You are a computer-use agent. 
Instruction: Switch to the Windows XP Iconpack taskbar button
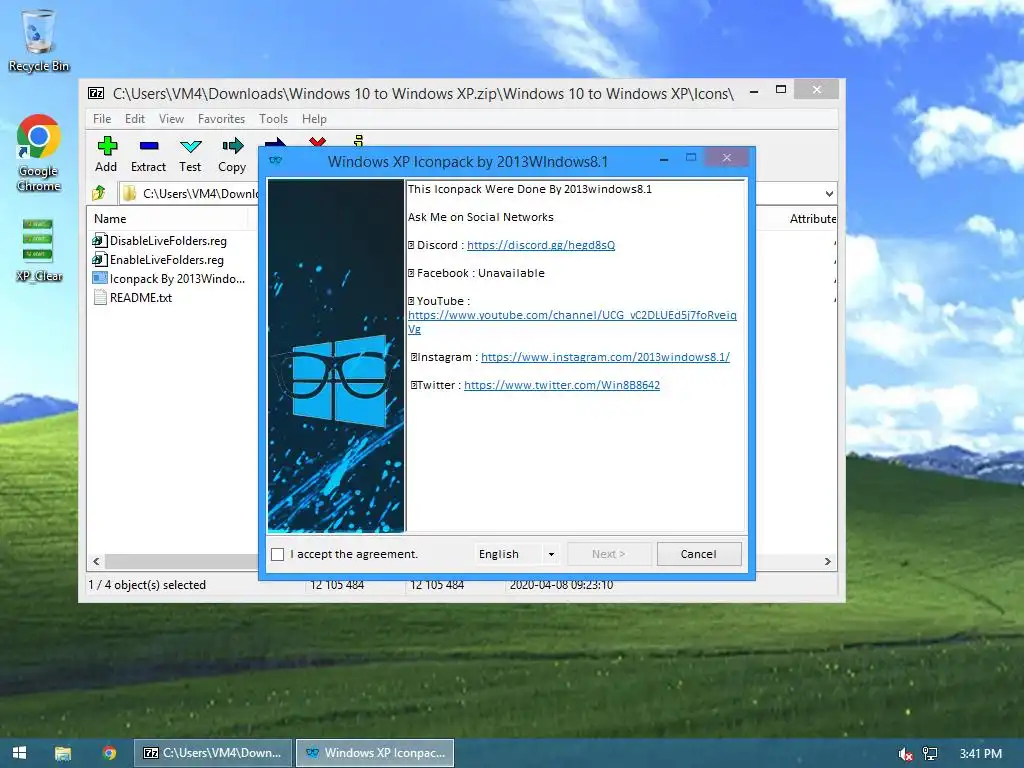tap(375, 753)
